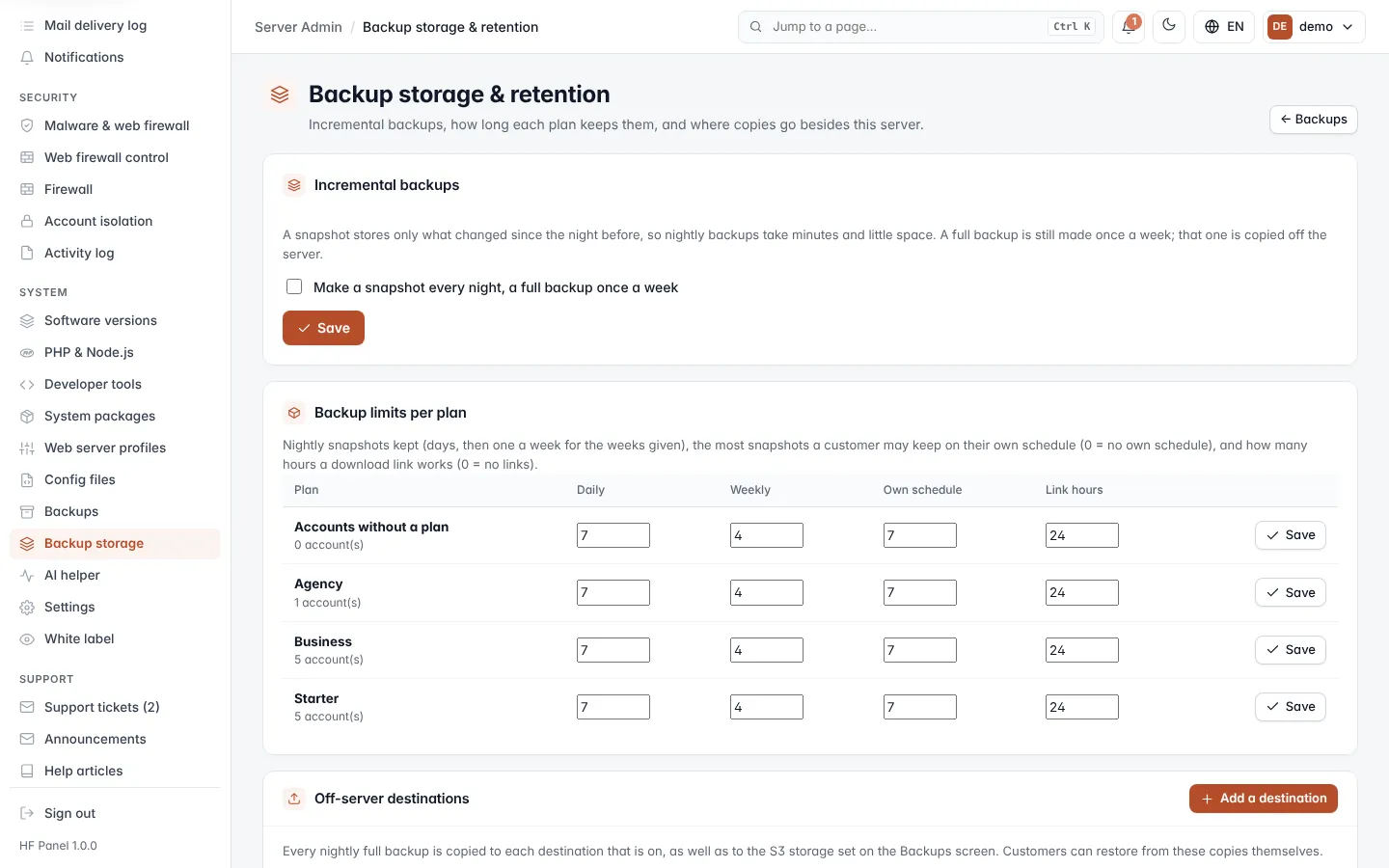
Task: Save the Incremental backups setting
Action: [x=323, y=328]
